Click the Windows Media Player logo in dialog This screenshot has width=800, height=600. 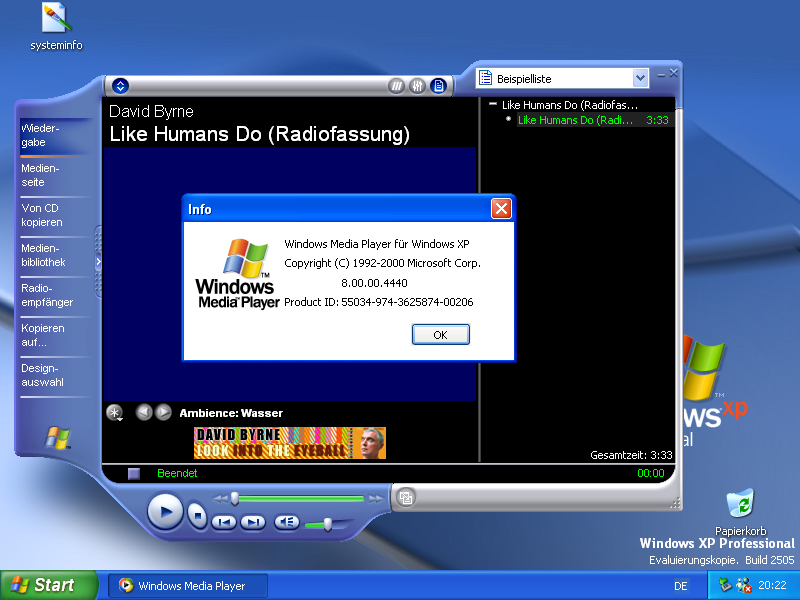point(237,273)
